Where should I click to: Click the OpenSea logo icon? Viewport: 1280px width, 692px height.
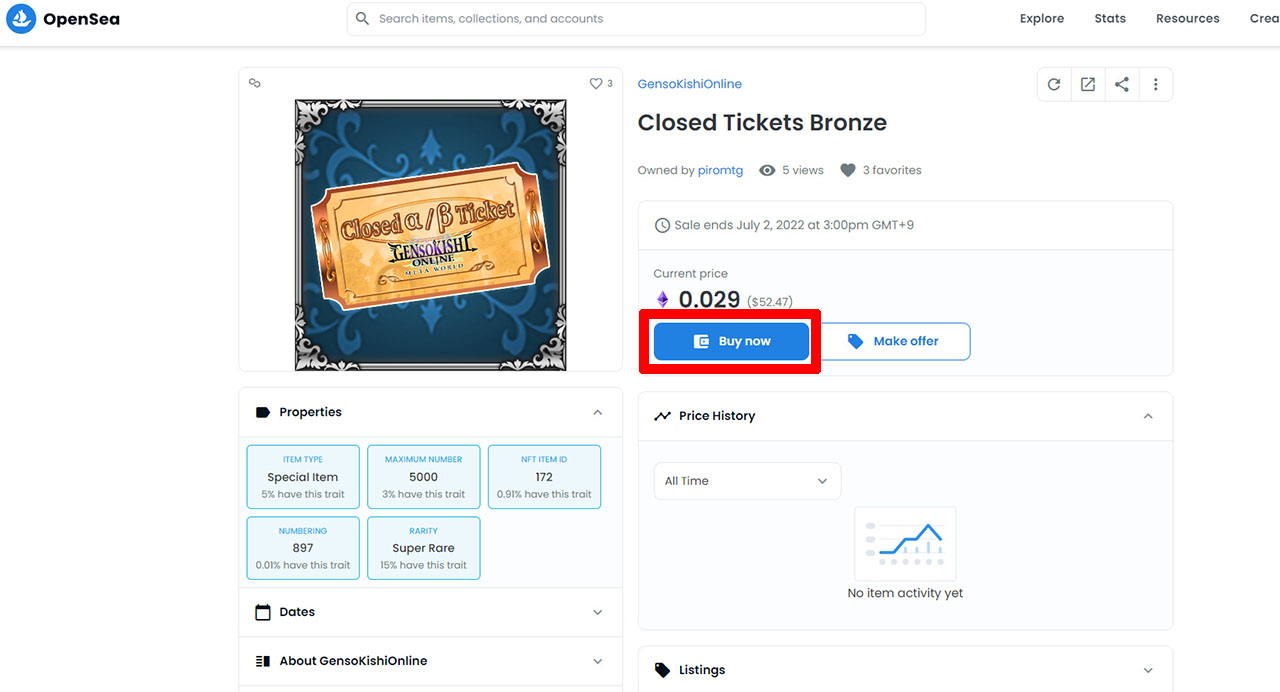pyautogui.click(x=21, y=19)
